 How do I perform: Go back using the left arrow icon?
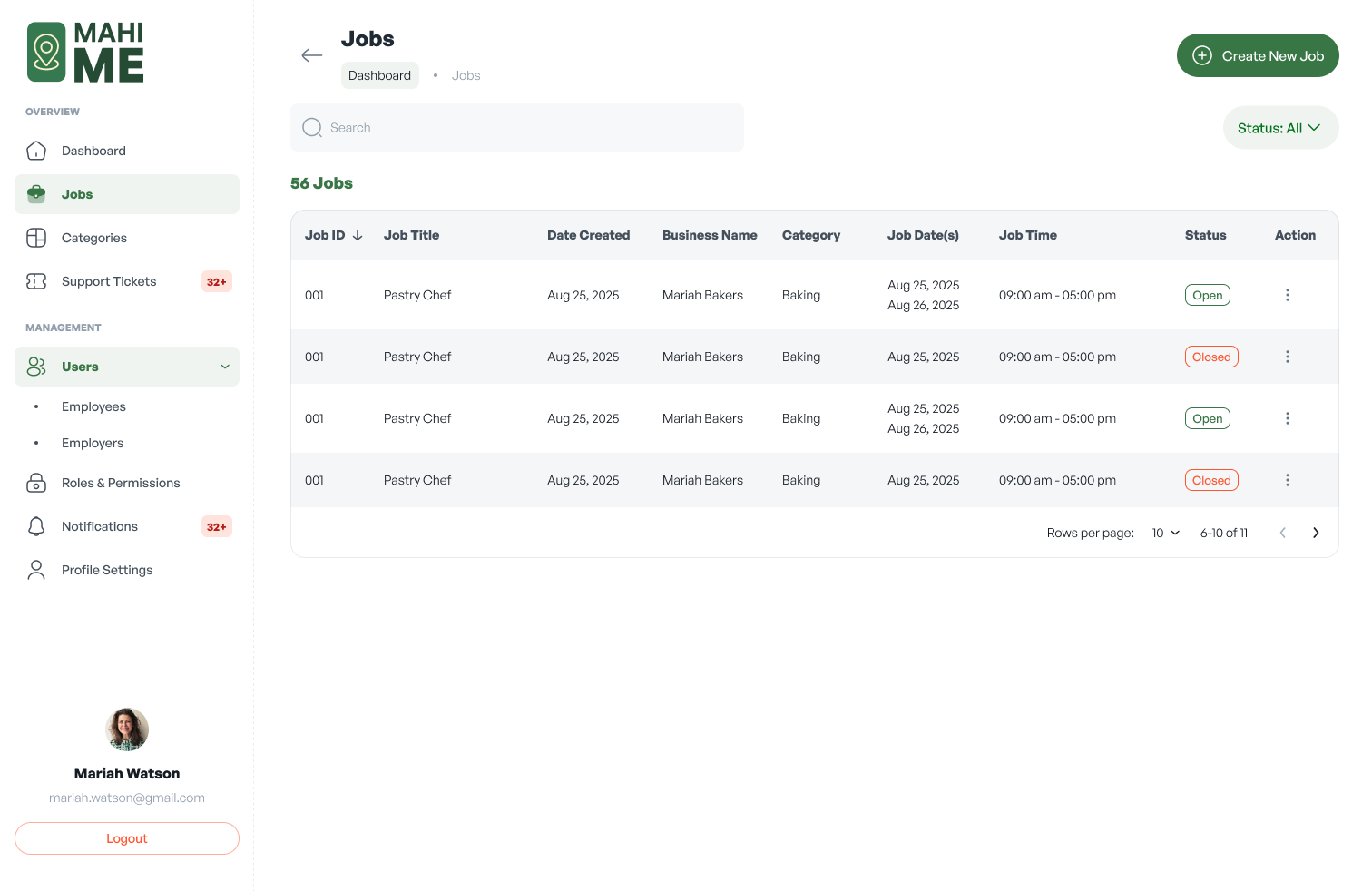tap(312, 55)
